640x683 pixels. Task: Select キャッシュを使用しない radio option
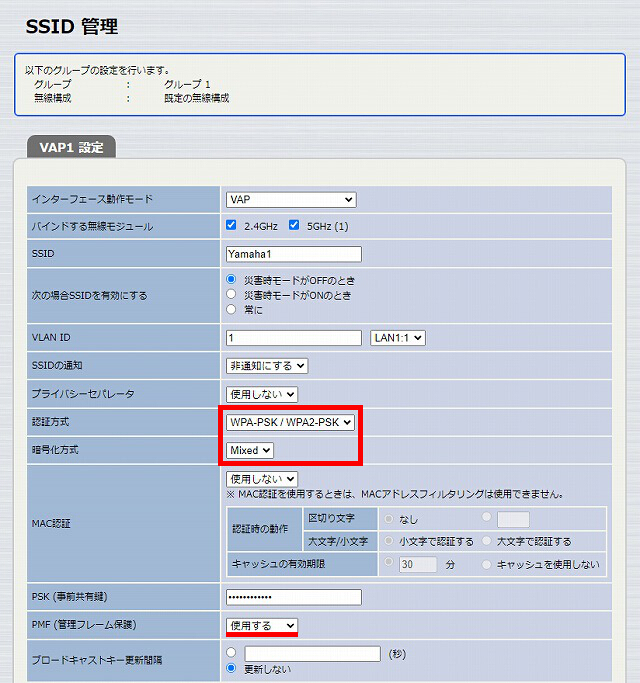point(487,565)
